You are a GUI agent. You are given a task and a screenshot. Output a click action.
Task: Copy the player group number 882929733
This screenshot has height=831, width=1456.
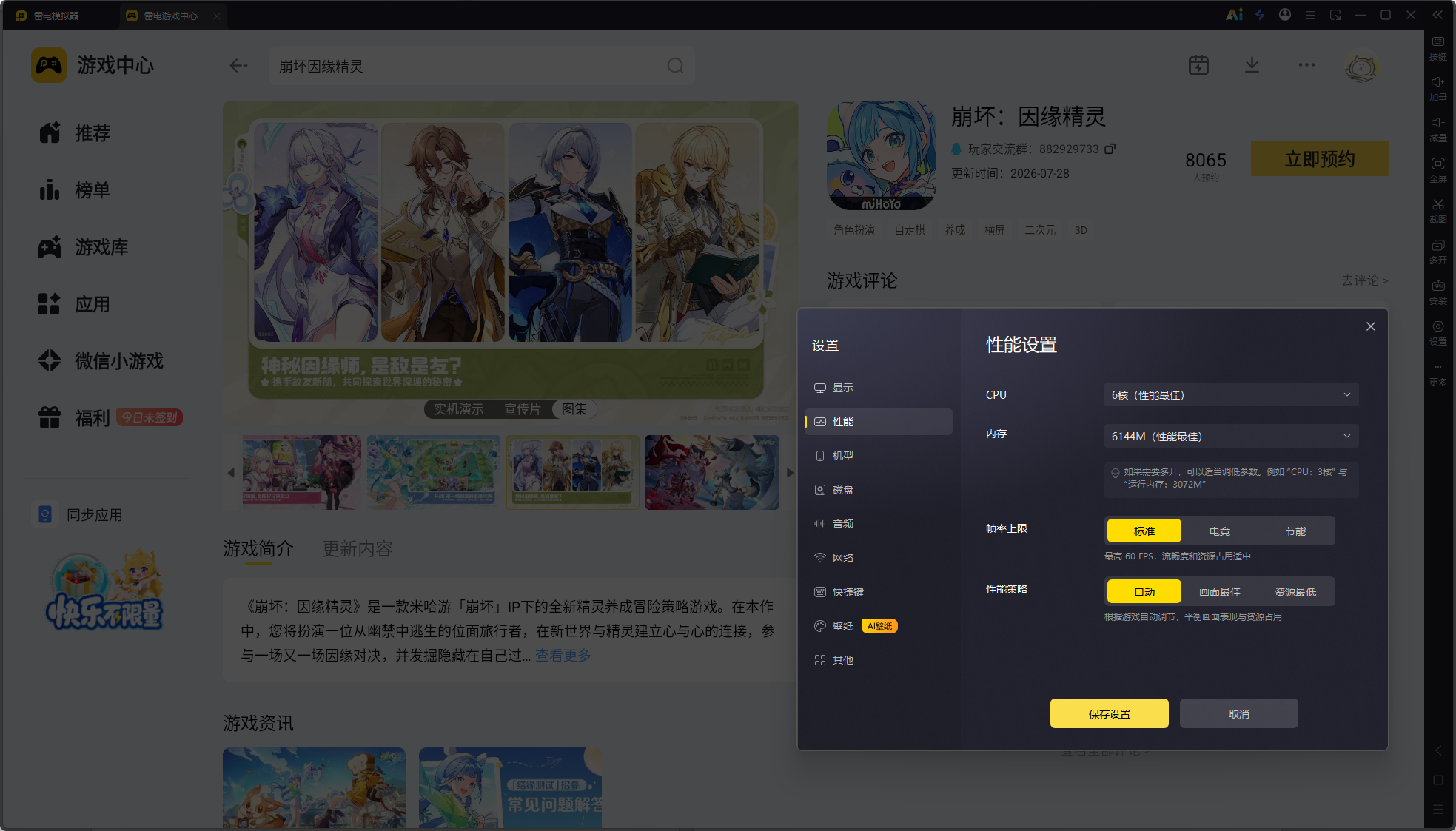point(1110,149)
